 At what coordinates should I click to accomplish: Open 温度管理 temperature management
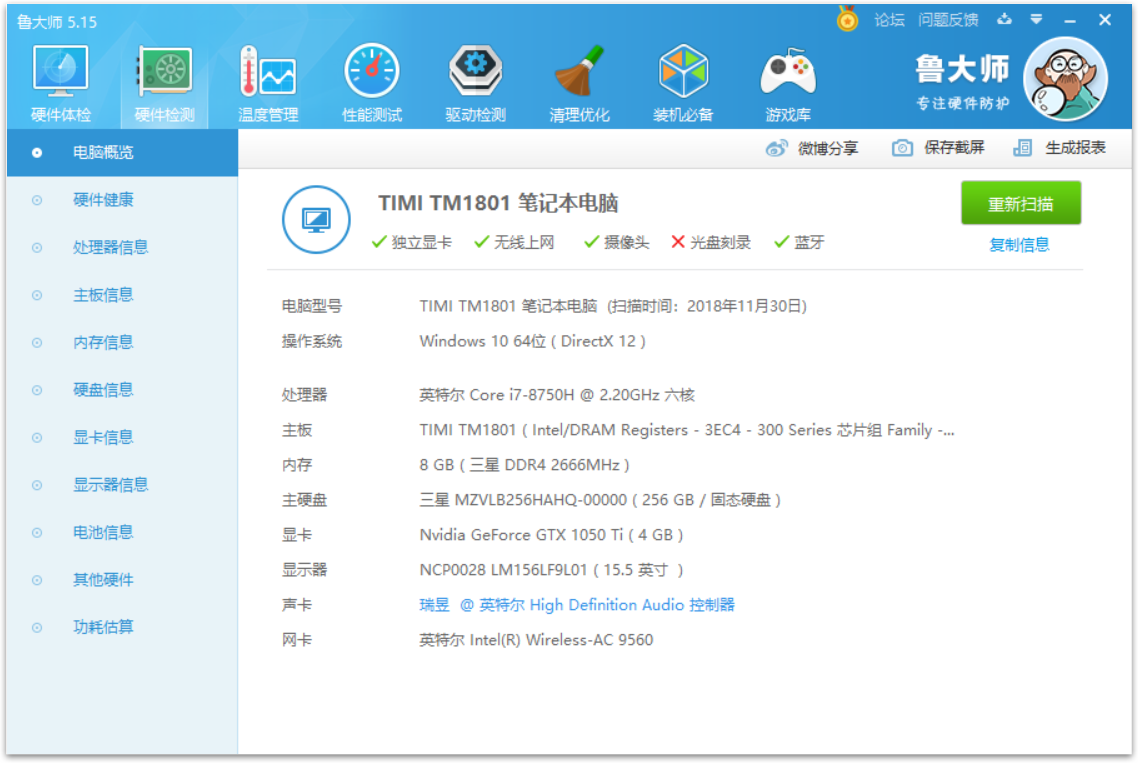[268, 80]
